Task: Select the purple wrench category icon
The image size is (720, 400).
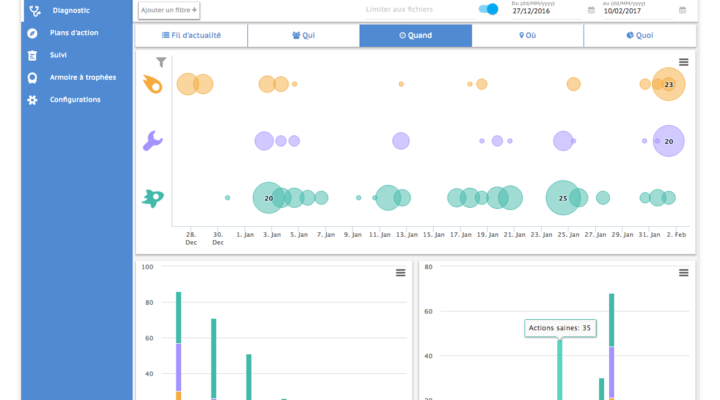Action: [153, 141]
